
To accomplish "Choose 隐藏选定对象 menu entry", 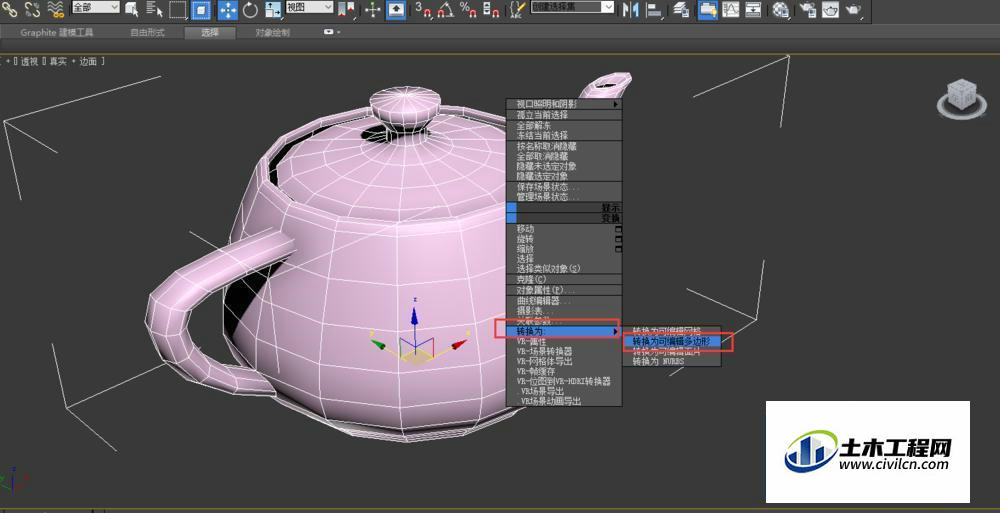I will (x=564, y=175).
